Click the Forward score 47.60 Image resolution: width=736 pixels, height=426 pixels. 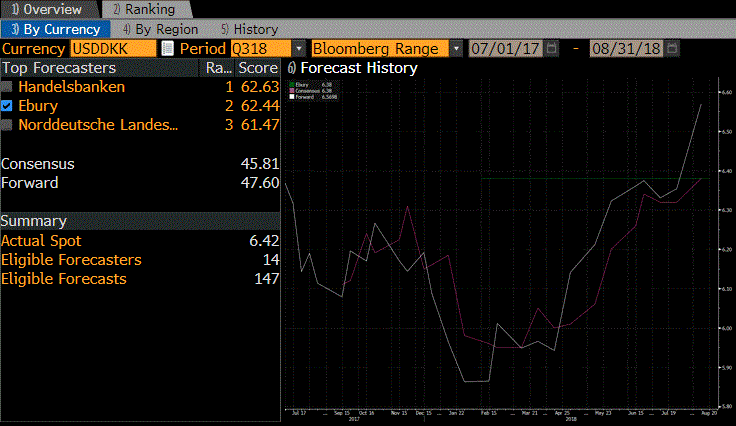point(260,183)
